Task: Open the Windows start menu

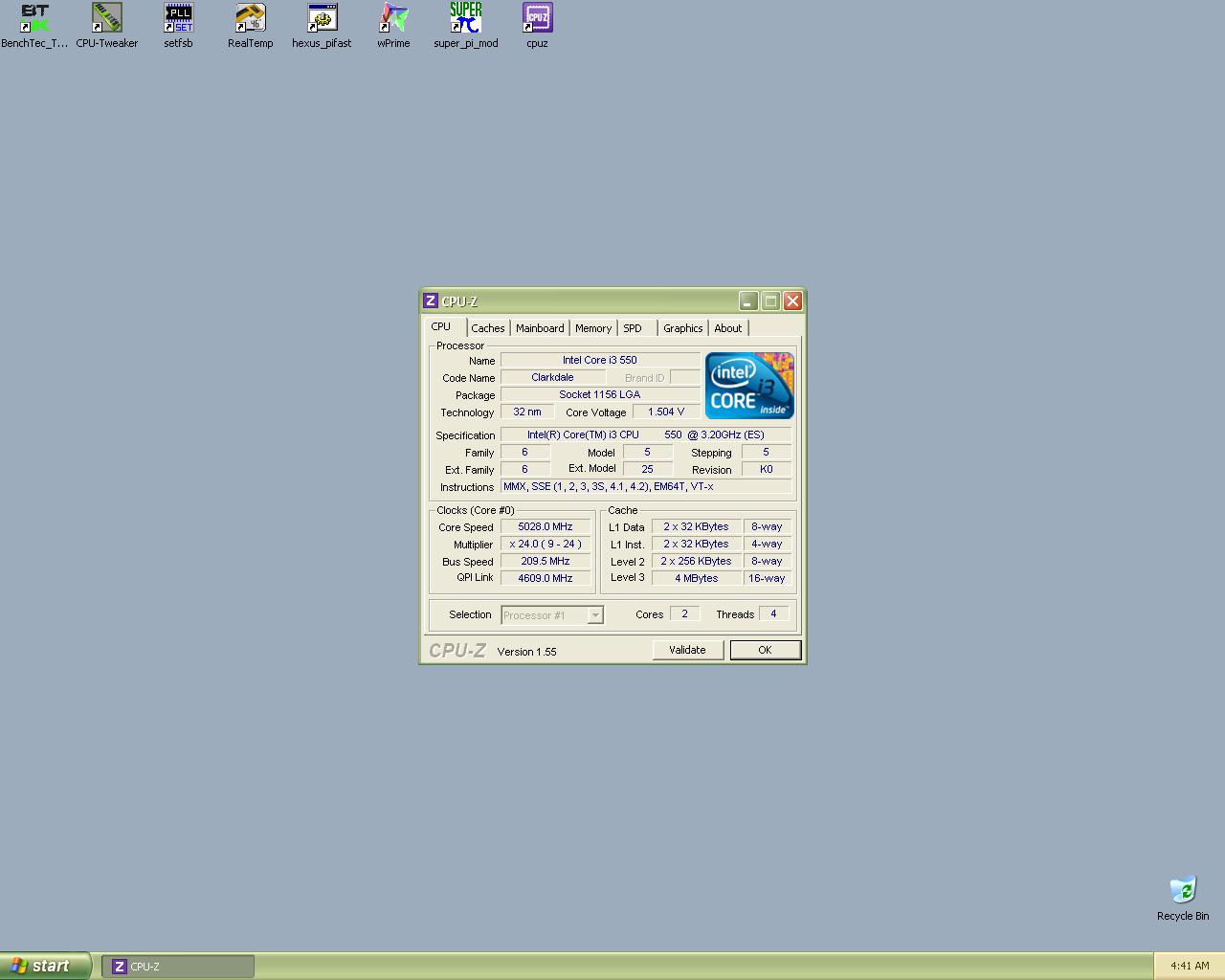Action: [x=45, y=966]
